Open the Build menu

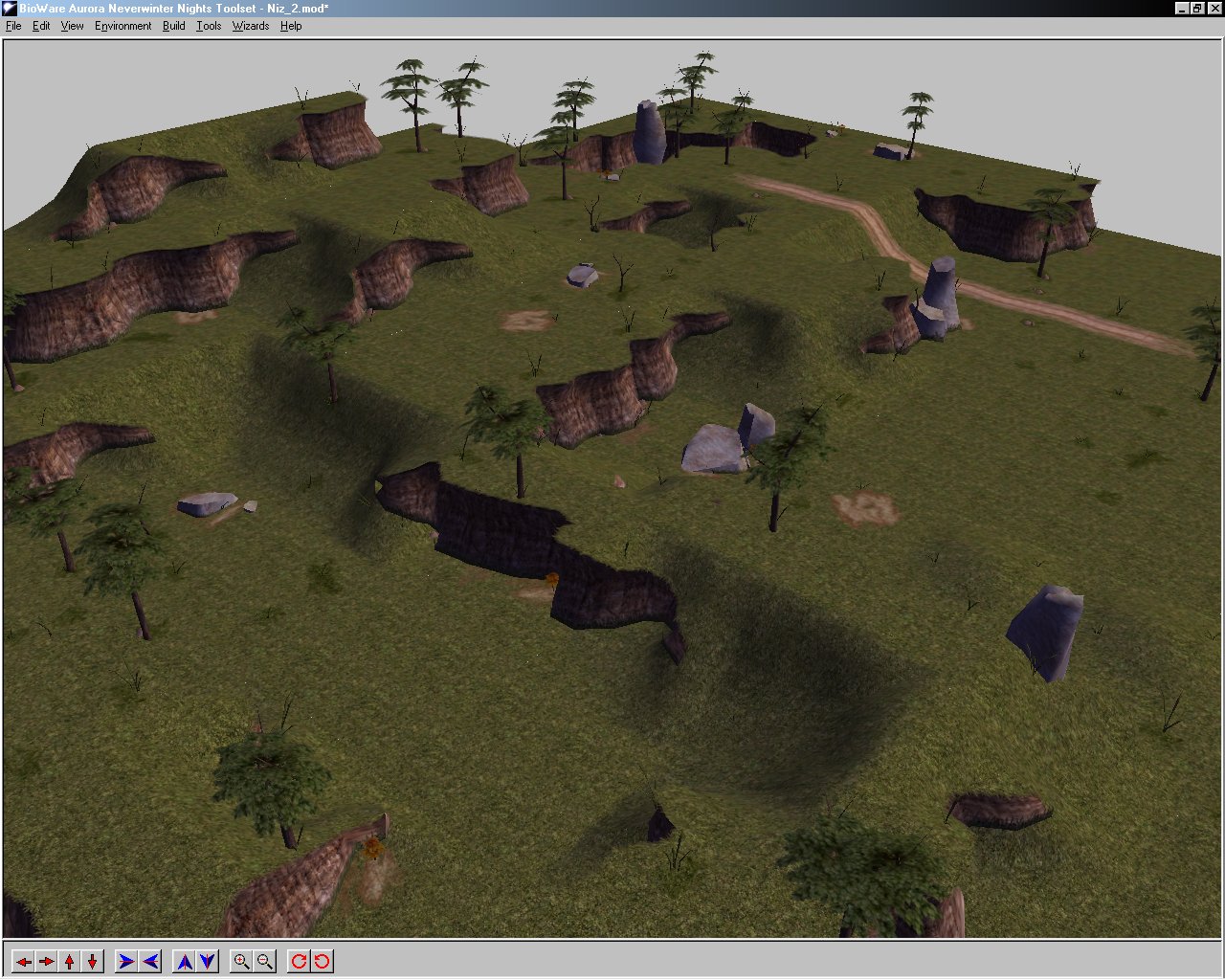174,26
